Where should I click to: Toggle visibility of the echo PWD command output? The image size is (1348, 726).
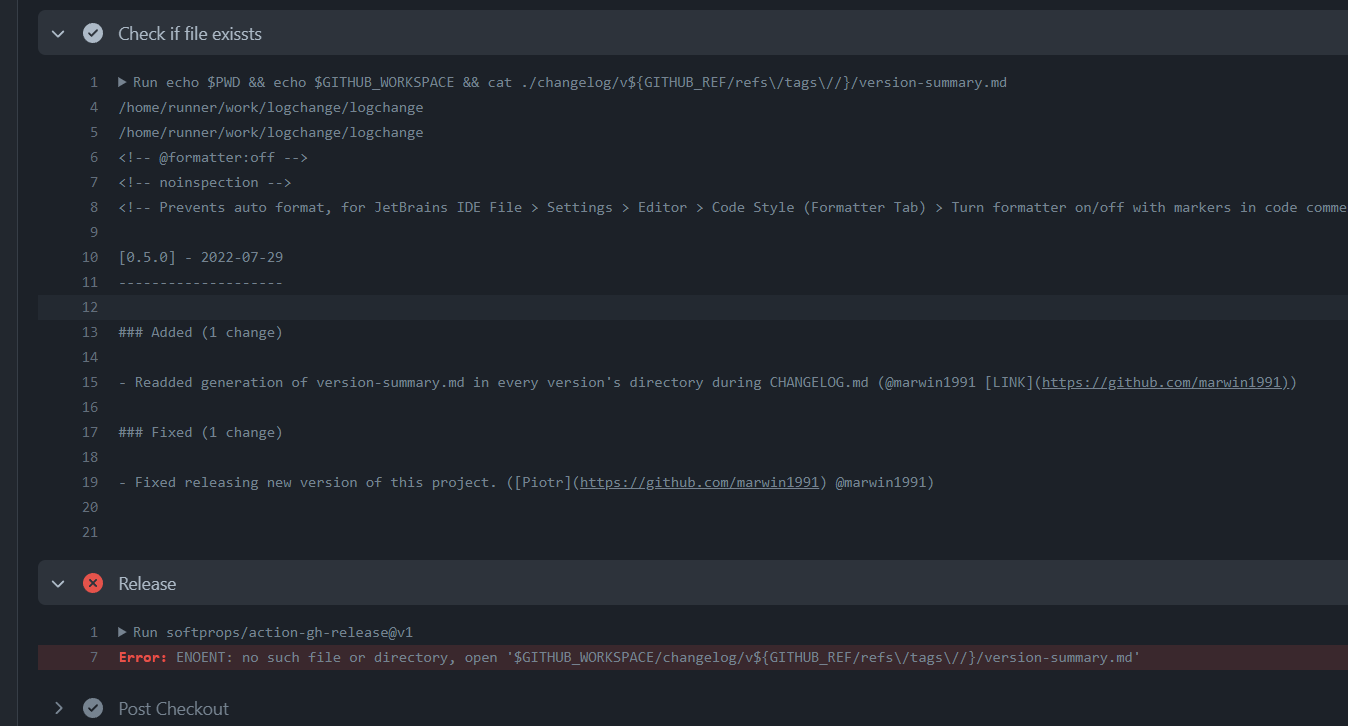point(122,82)
